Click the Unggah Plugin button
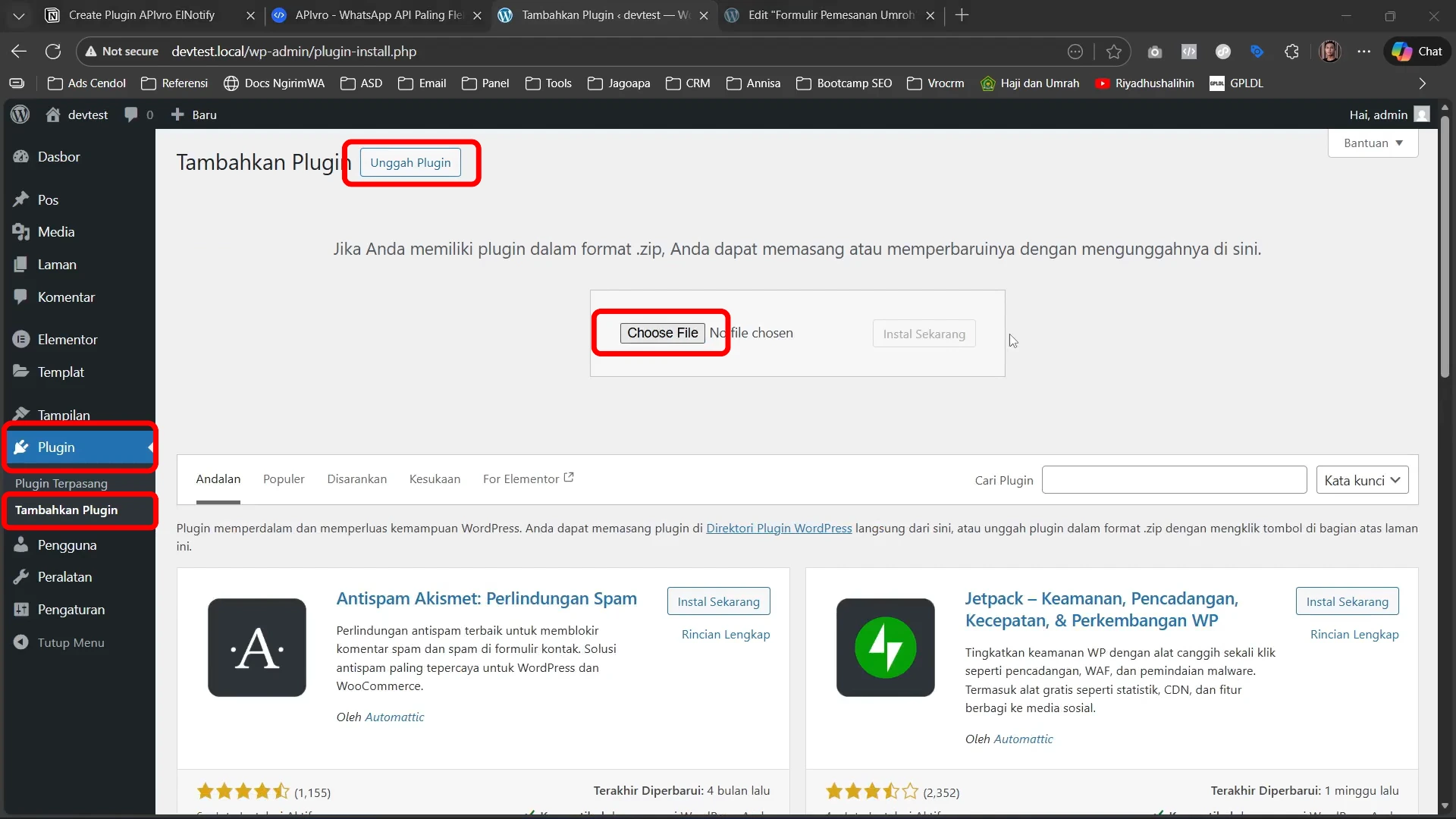This screenshot has width=1456, height=819. (410, 163)
